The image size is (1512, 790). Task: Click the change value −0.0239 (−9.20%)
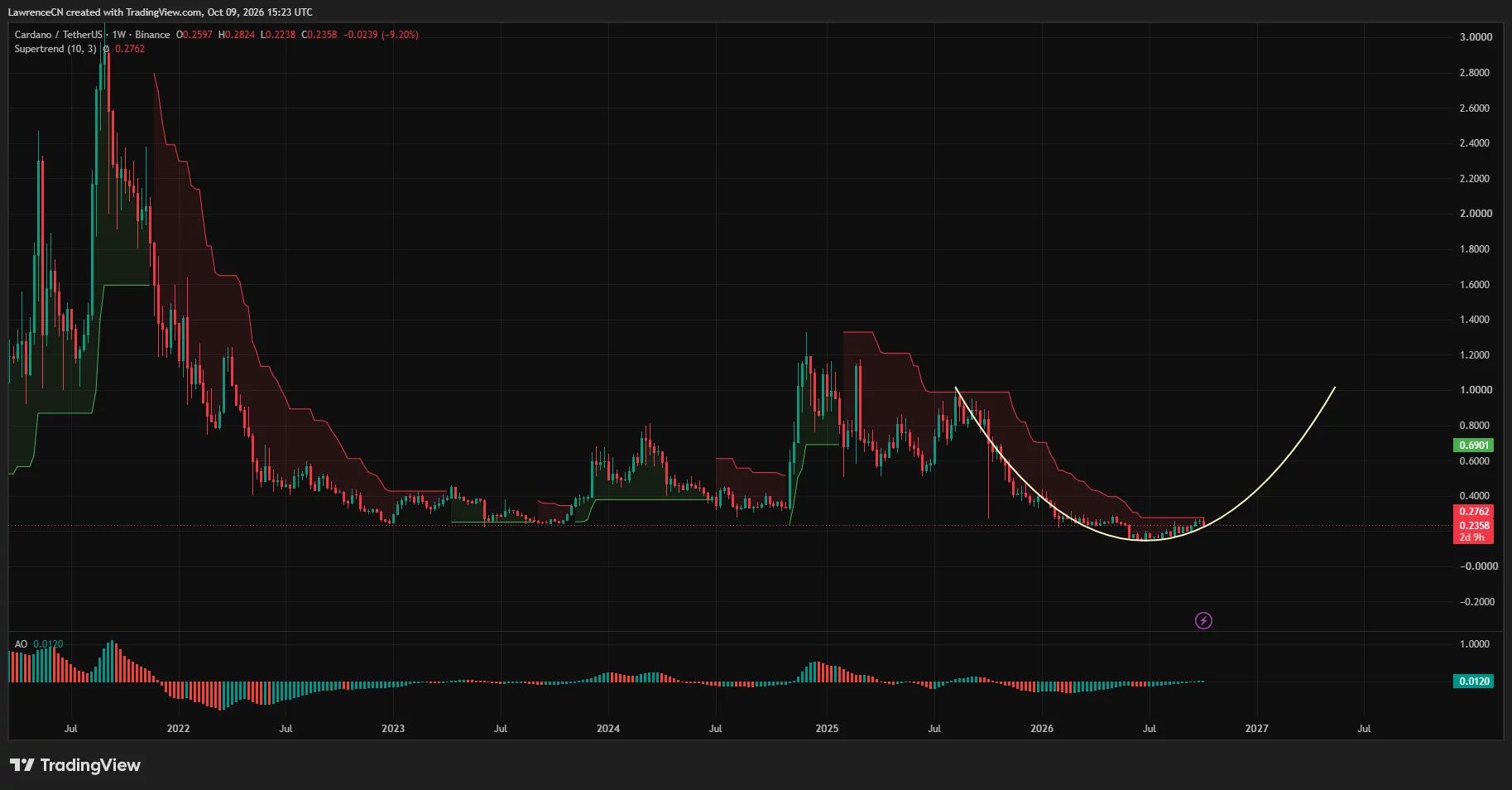(381, 35)
